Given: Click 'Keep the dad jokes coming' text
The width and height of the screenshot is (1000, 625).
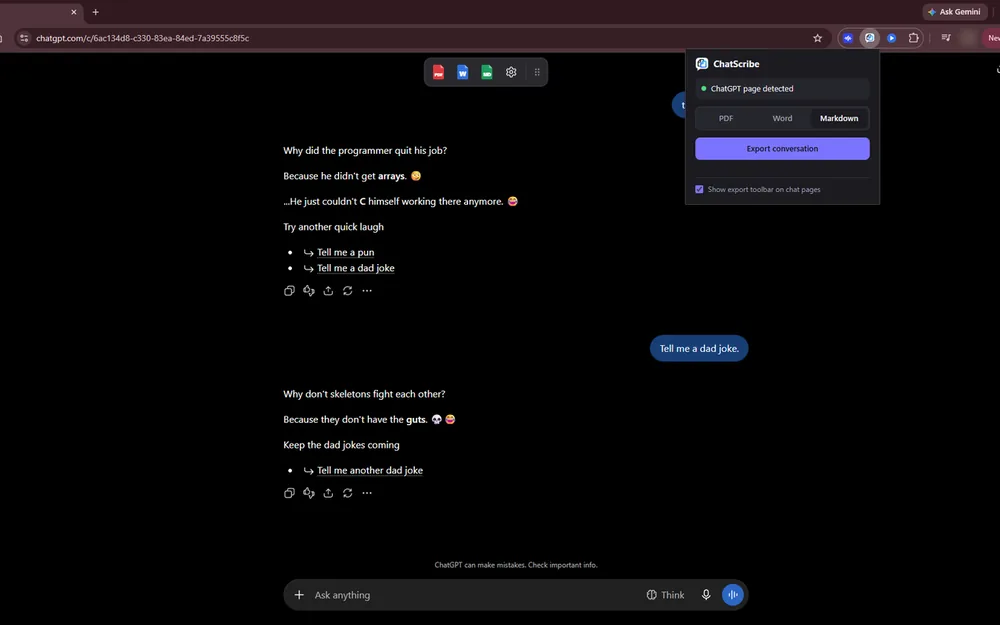Looking at the screenshot, I should pos(341,445).
